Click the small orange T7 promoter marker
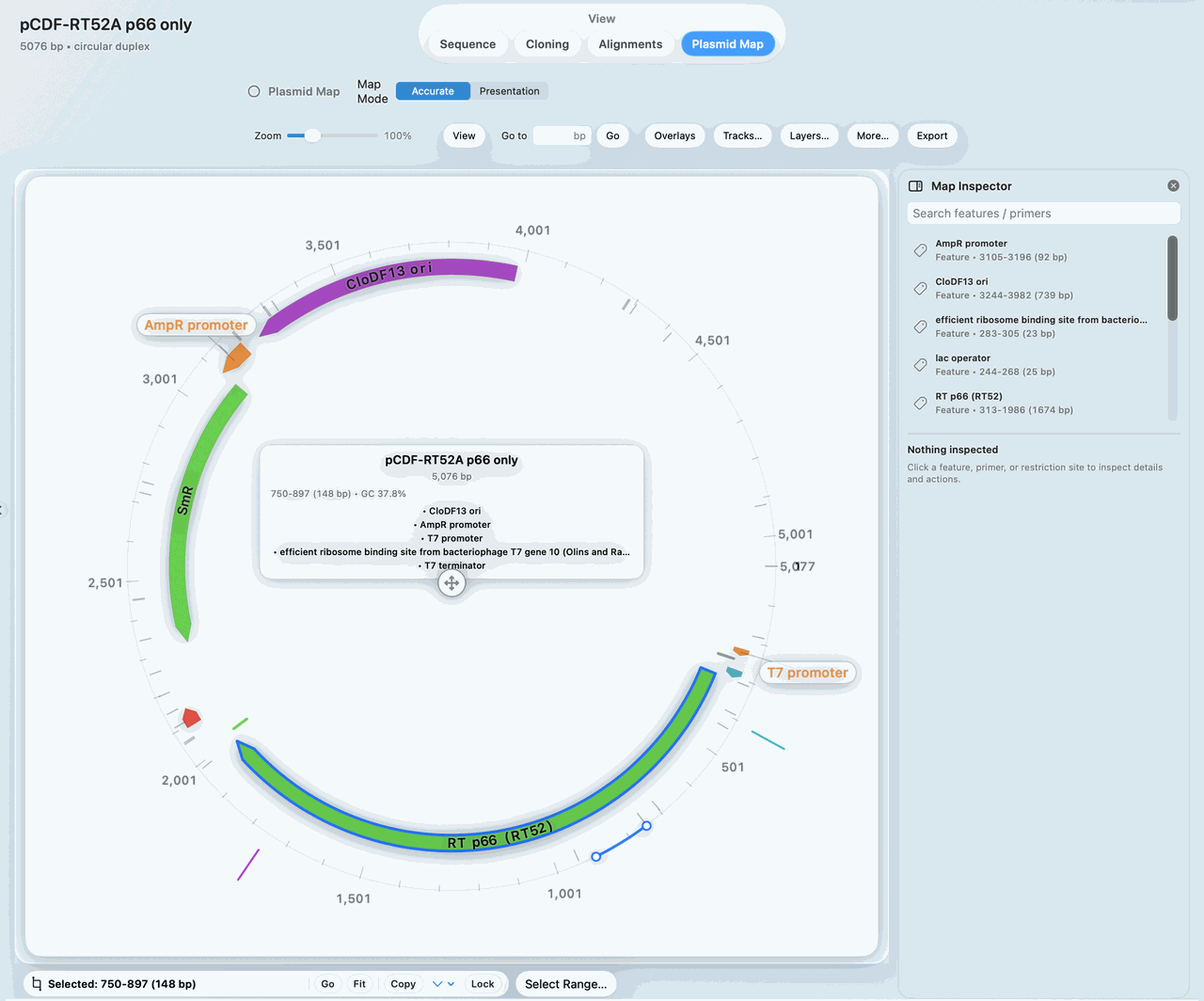This screenshot has height=1001, width=1204. click(741, 651)
